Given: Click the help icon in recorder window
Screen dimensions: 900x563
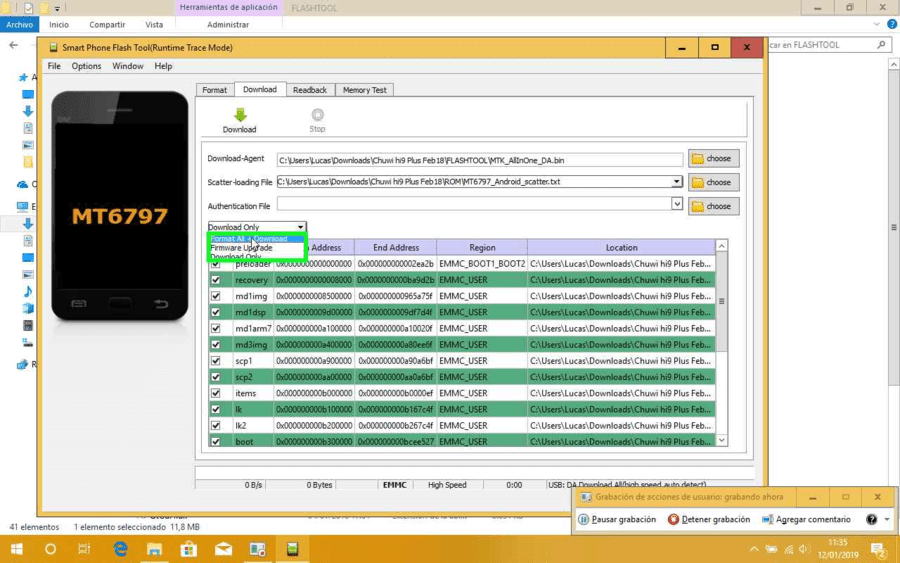Looking at the screenshot, I should (871, 519).
